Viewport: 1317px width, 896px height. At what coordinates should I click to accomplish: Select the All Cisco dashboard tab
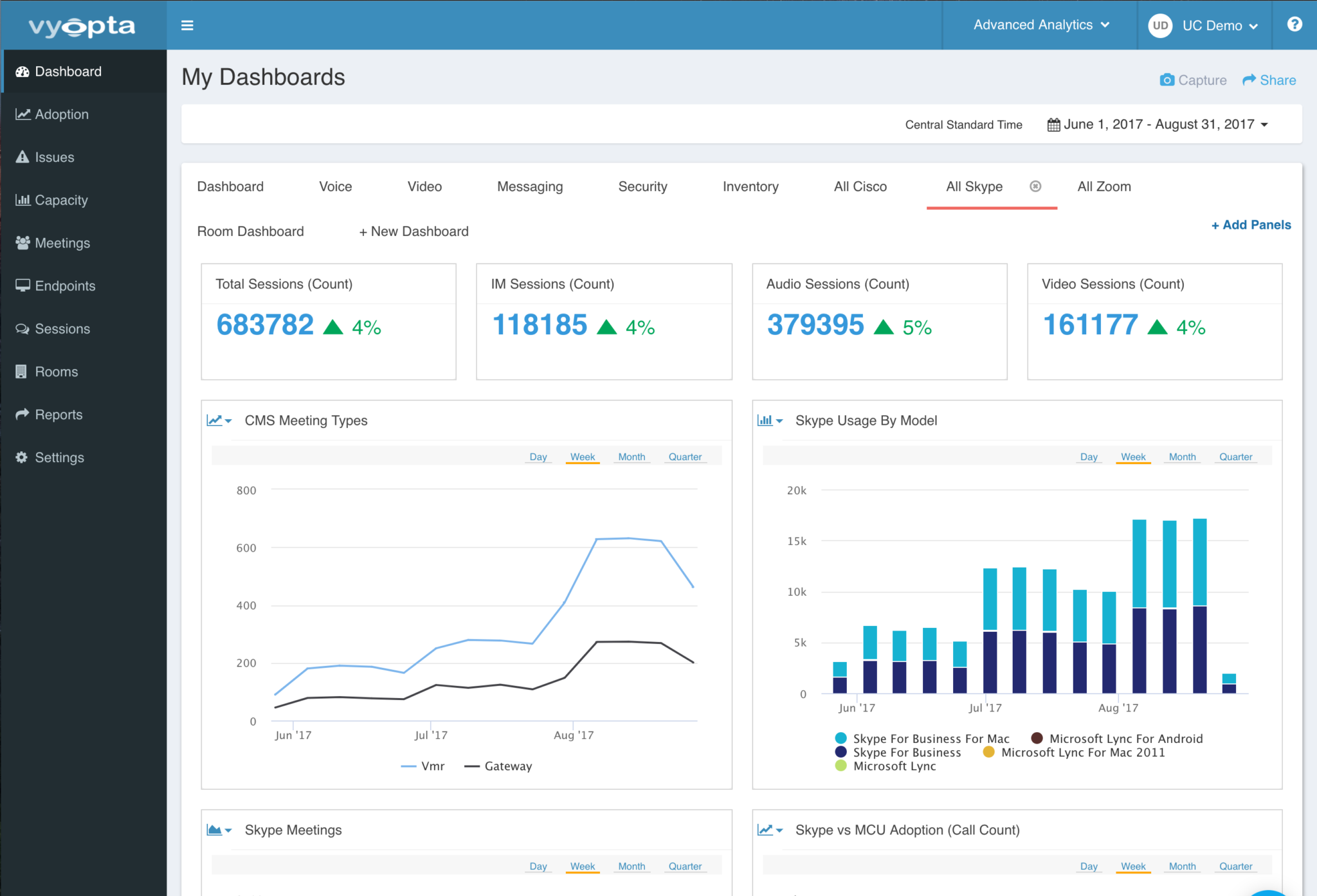coord(860,187)
